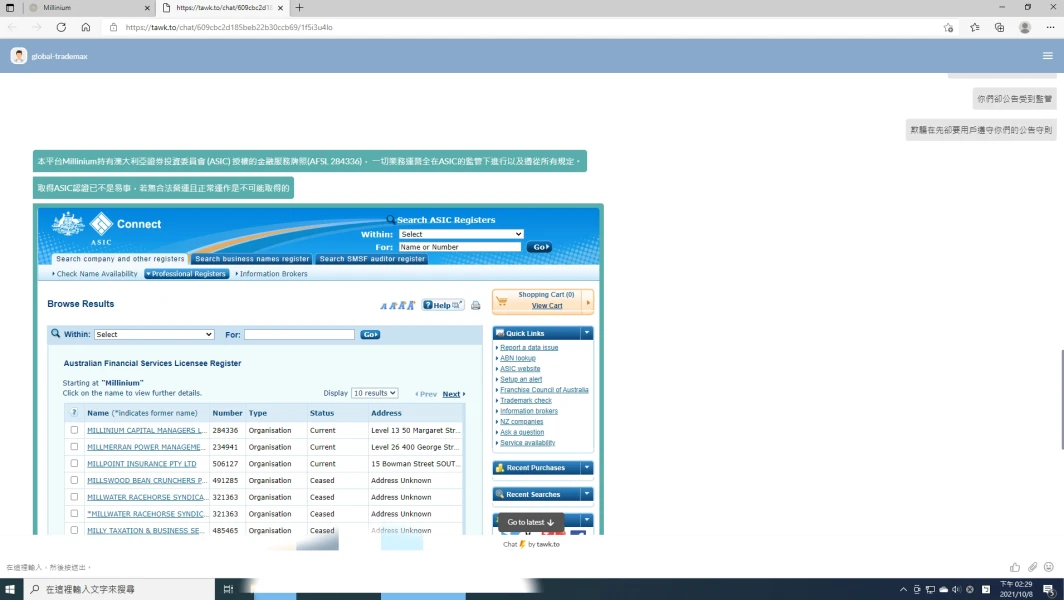
Task: Expand the Recent Searches panel arrow
Action: [x=587, y=494]
